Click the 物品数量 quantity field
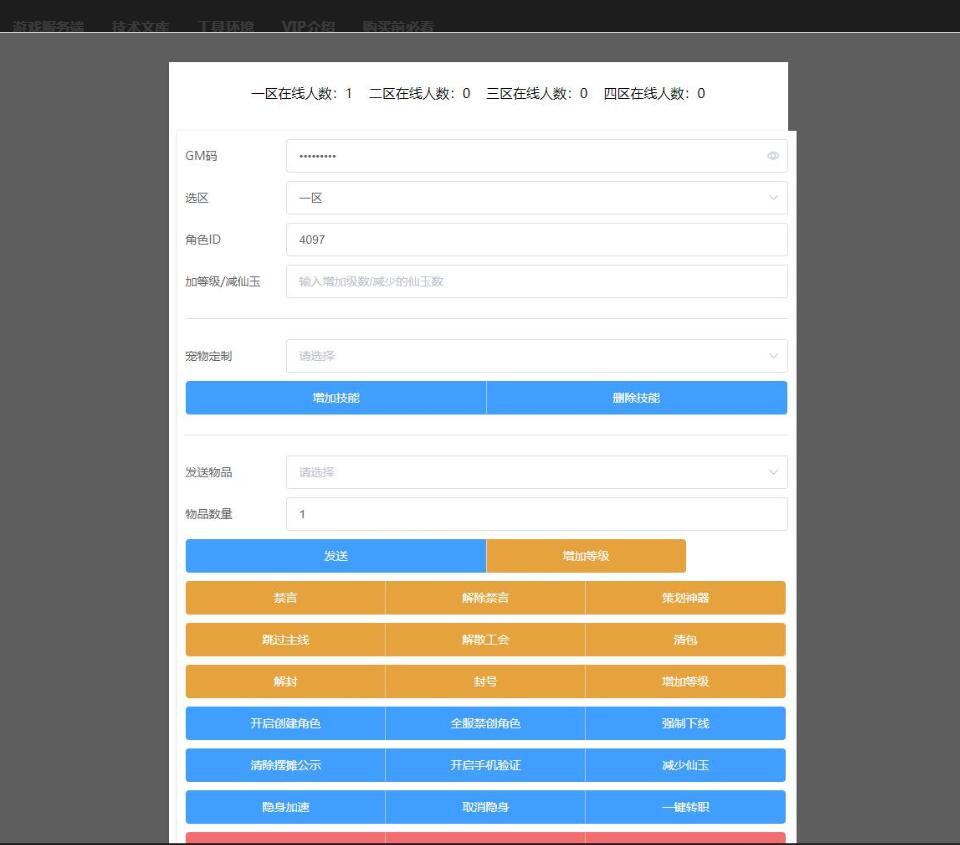 pos(536,514)
